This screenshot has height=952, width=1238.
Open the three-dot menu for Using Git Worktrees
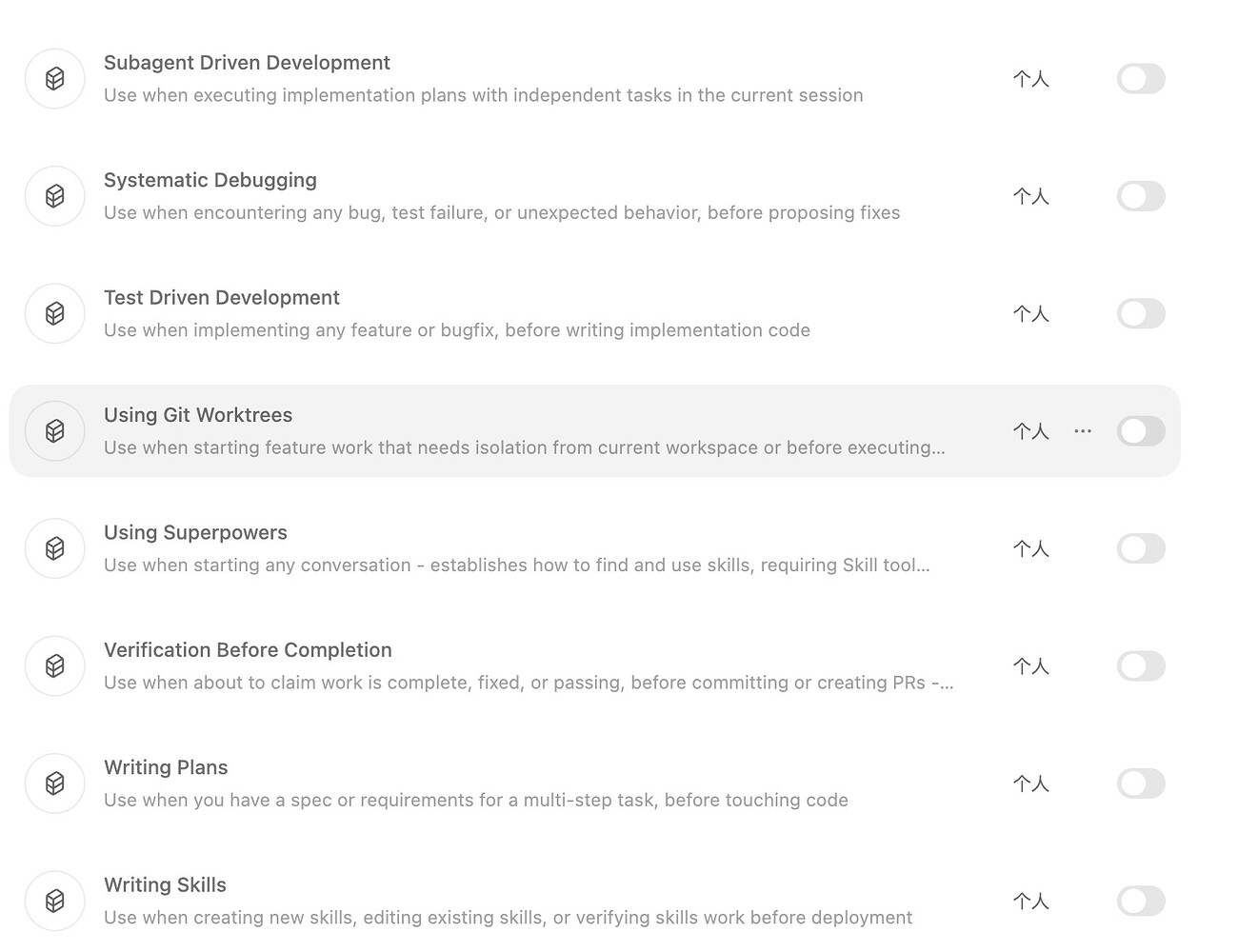click(1083, 431)
